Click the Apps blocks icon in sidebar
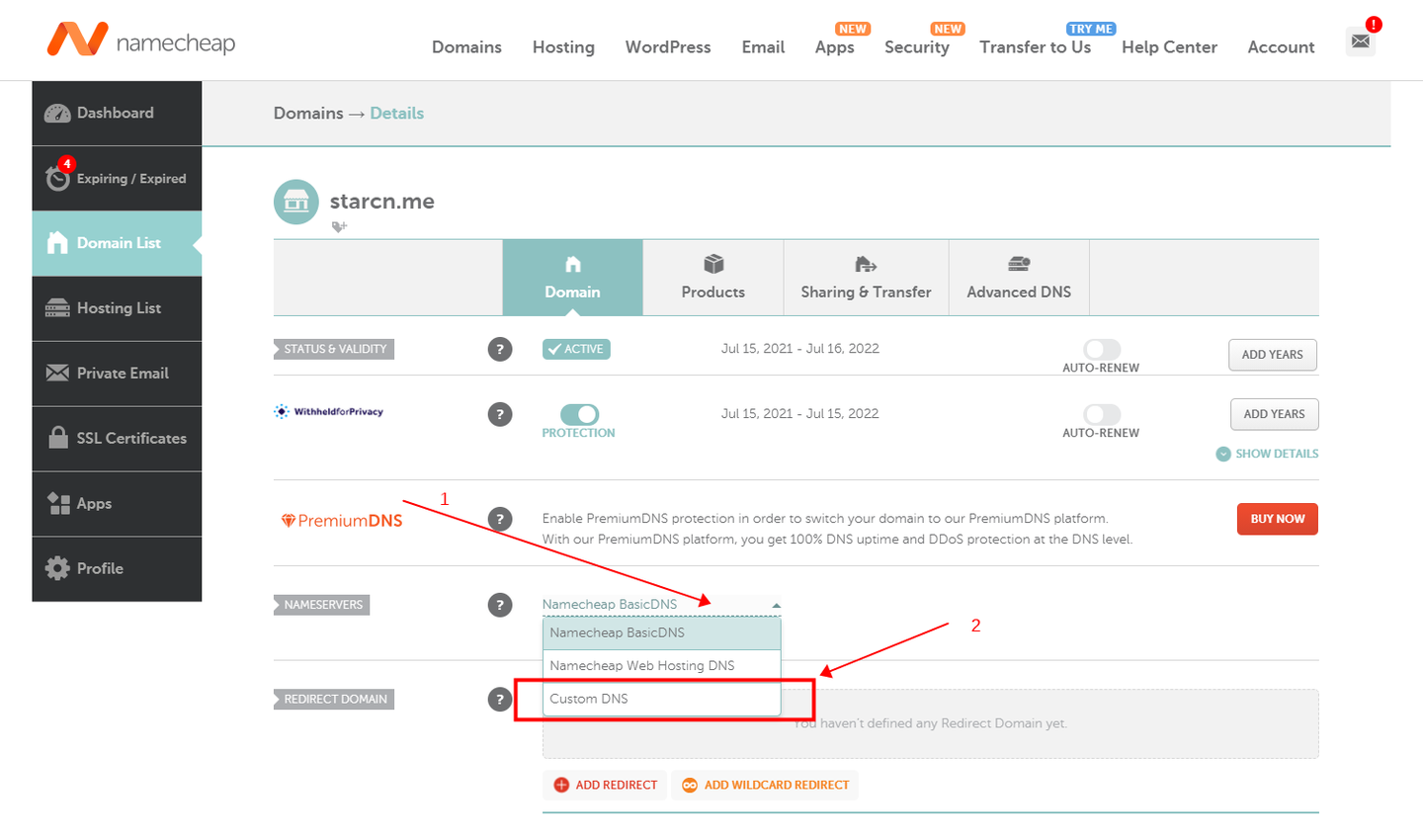Screen dimensions: 1423x840 pyautogui.click(x=57, y=503)
